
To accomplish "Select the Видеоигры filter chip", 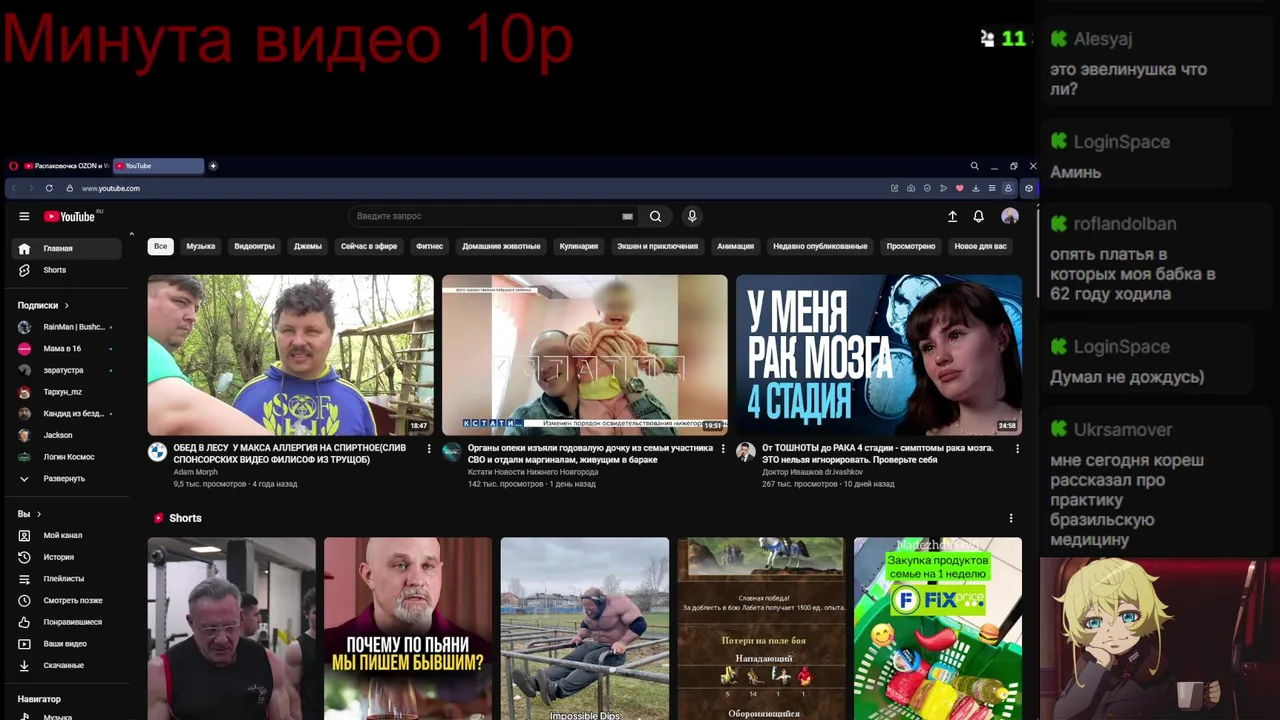I will (x=254, y=246).
